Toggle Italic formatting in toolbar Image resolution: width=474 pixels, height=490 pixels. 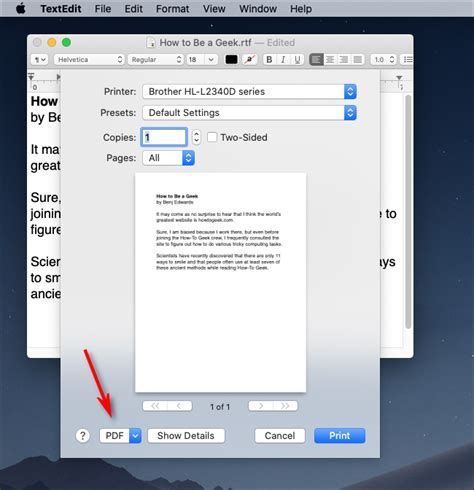[x=283, y=60]
